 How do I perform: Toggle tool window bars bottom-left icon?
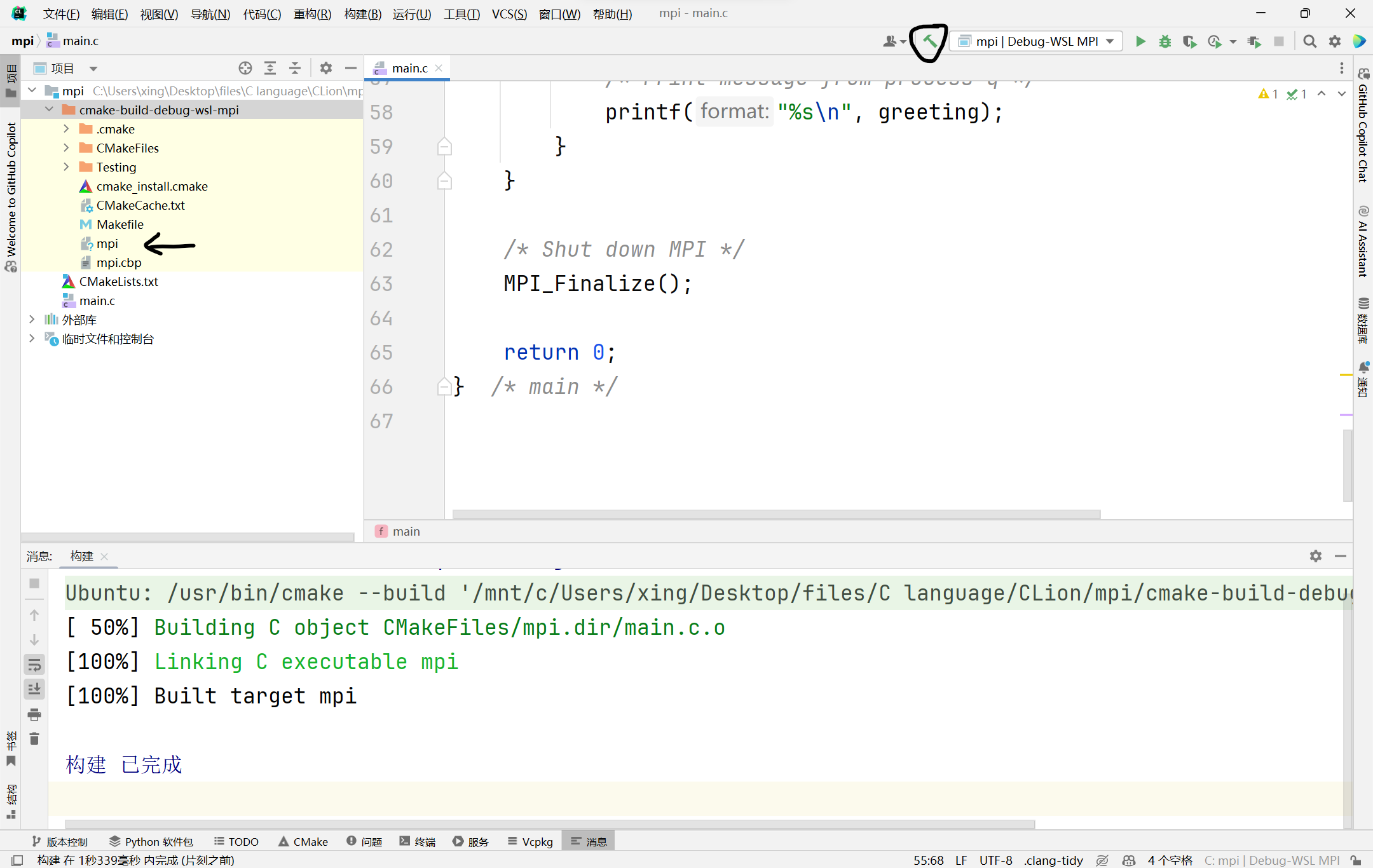(x=17, y=860)
